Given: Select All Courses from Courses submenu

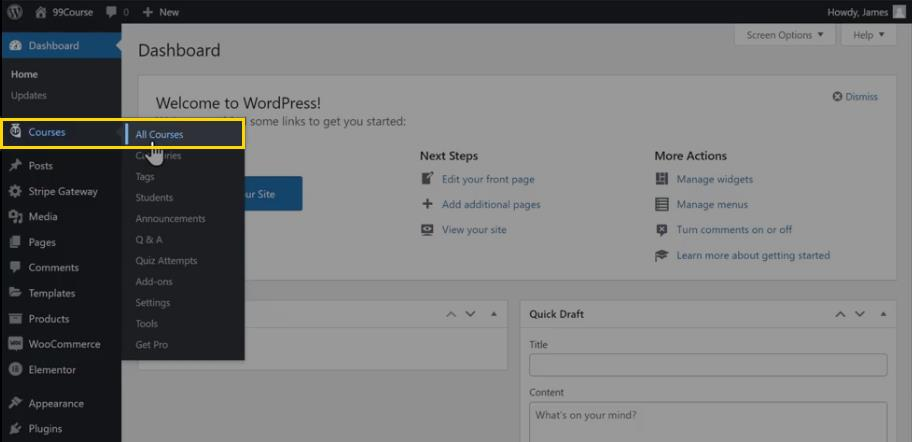Looking at the screenshot, I should [x=160, y=134].
